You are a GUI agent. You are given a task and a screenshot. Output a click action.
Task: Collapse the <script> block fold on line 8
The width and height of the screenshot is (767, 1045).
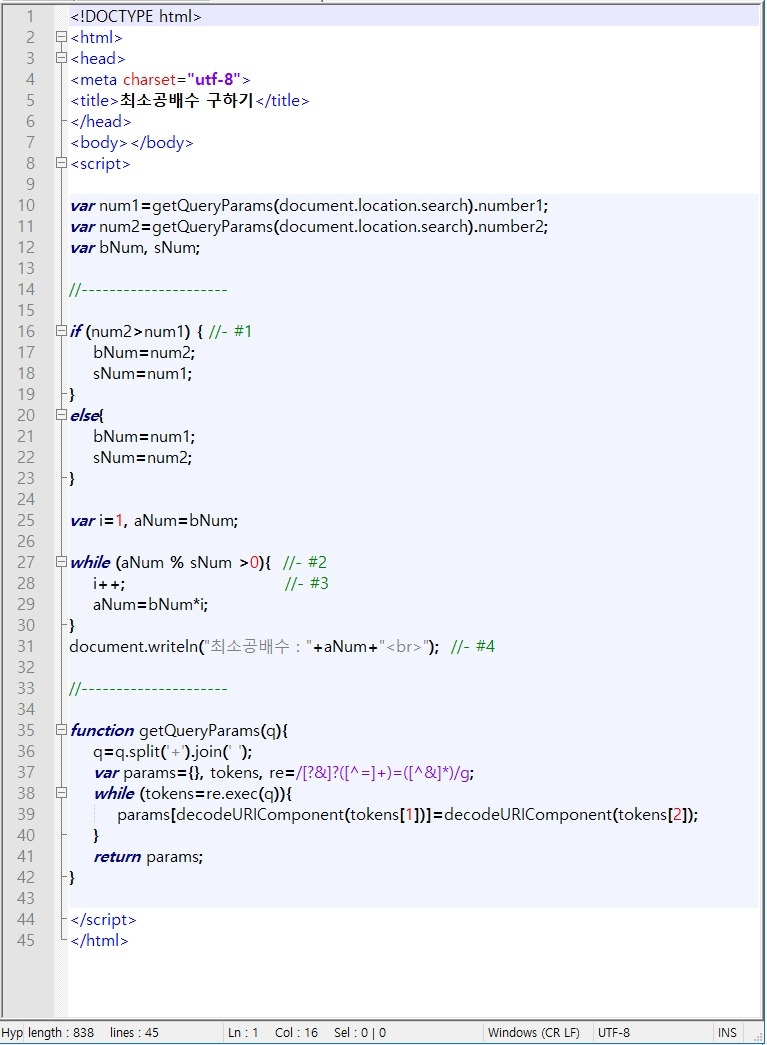pyautogui.click(x=61, y=163)
